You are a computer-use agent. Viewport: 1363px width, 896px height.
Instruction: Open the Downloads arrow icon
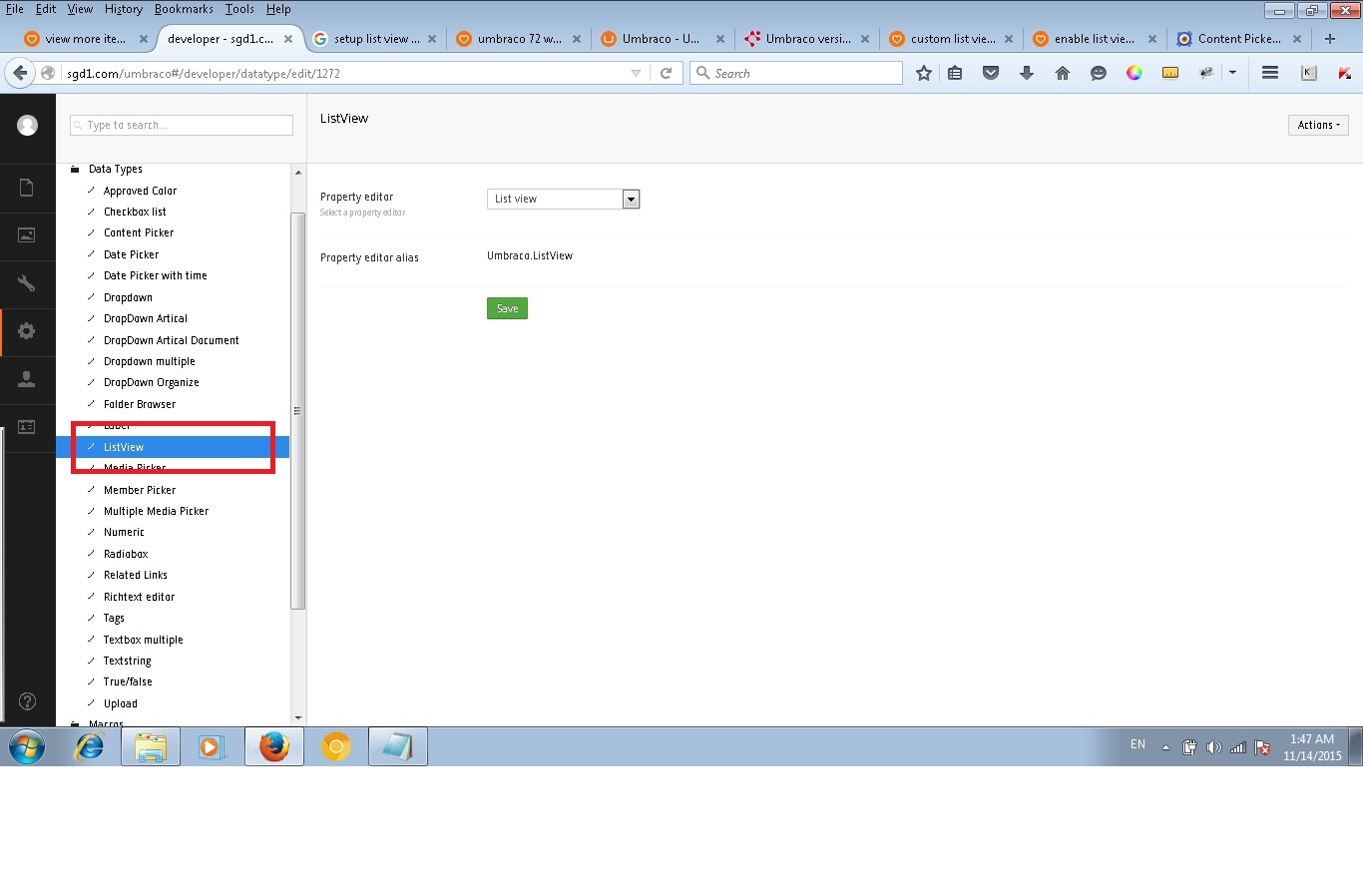click(1026, 73)
